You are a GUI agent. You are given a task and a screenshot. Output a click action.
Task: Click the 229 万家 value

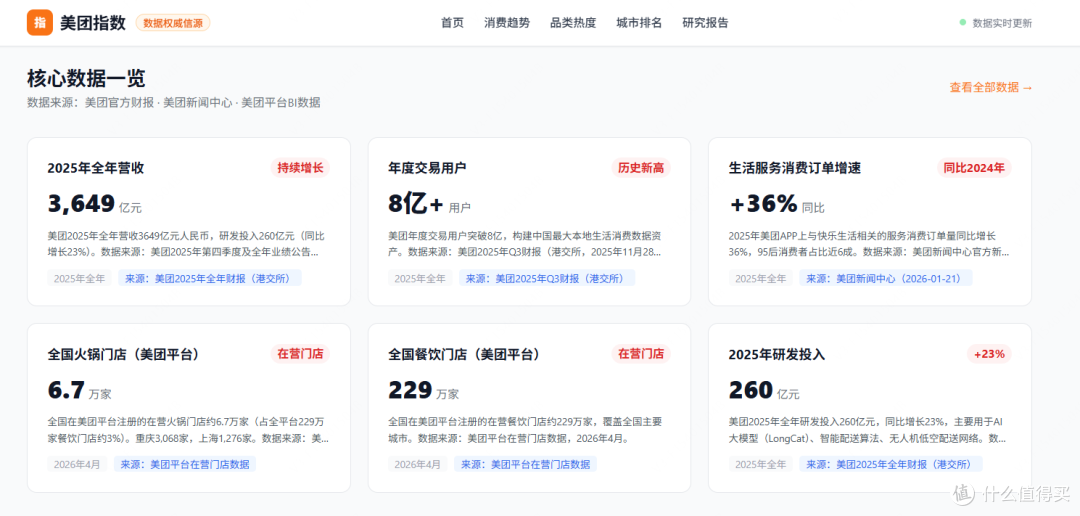(x=424, y=391)
